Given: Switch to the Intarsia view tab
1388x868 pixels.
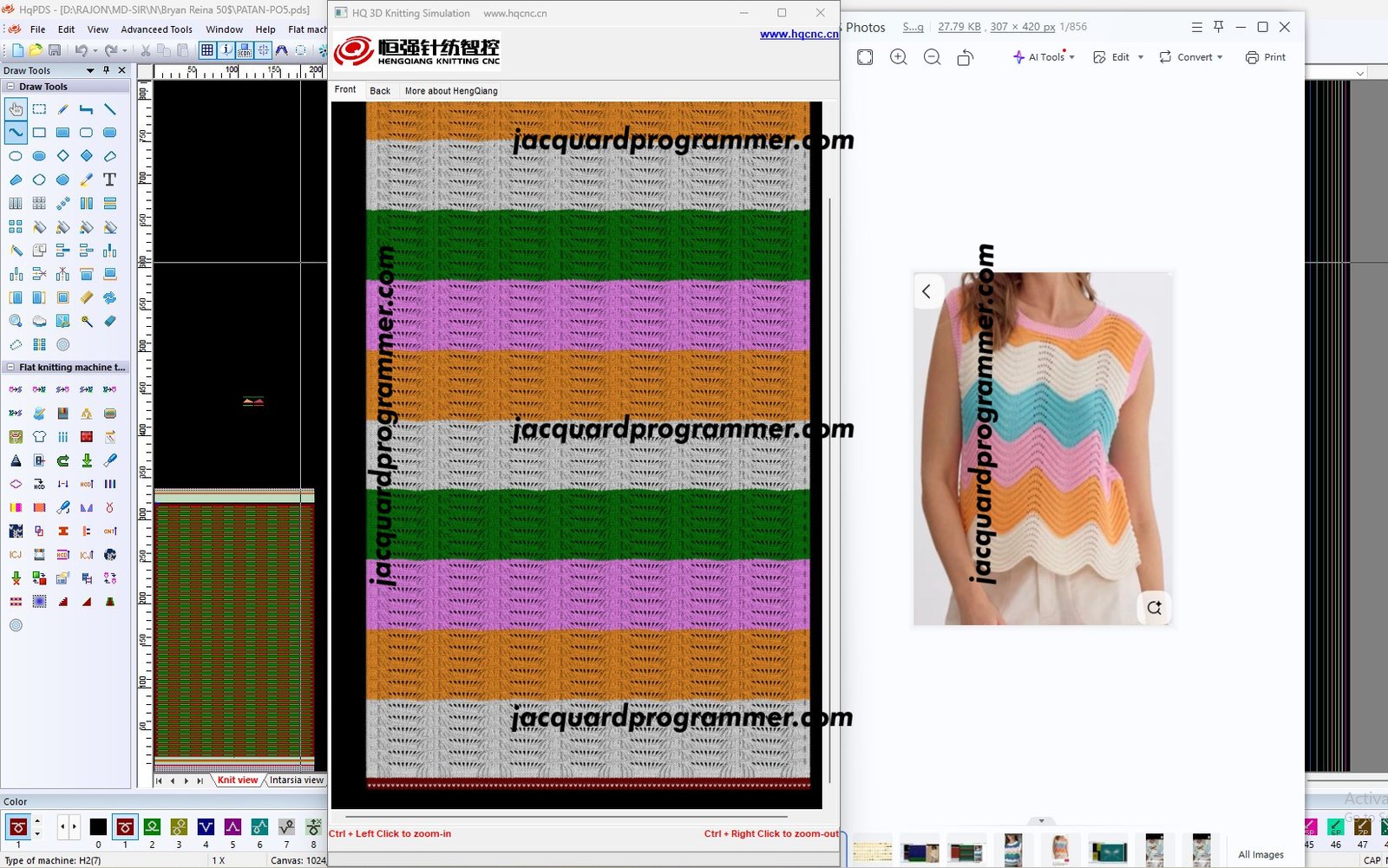Looking at the screenshot, I should point(296,780).
